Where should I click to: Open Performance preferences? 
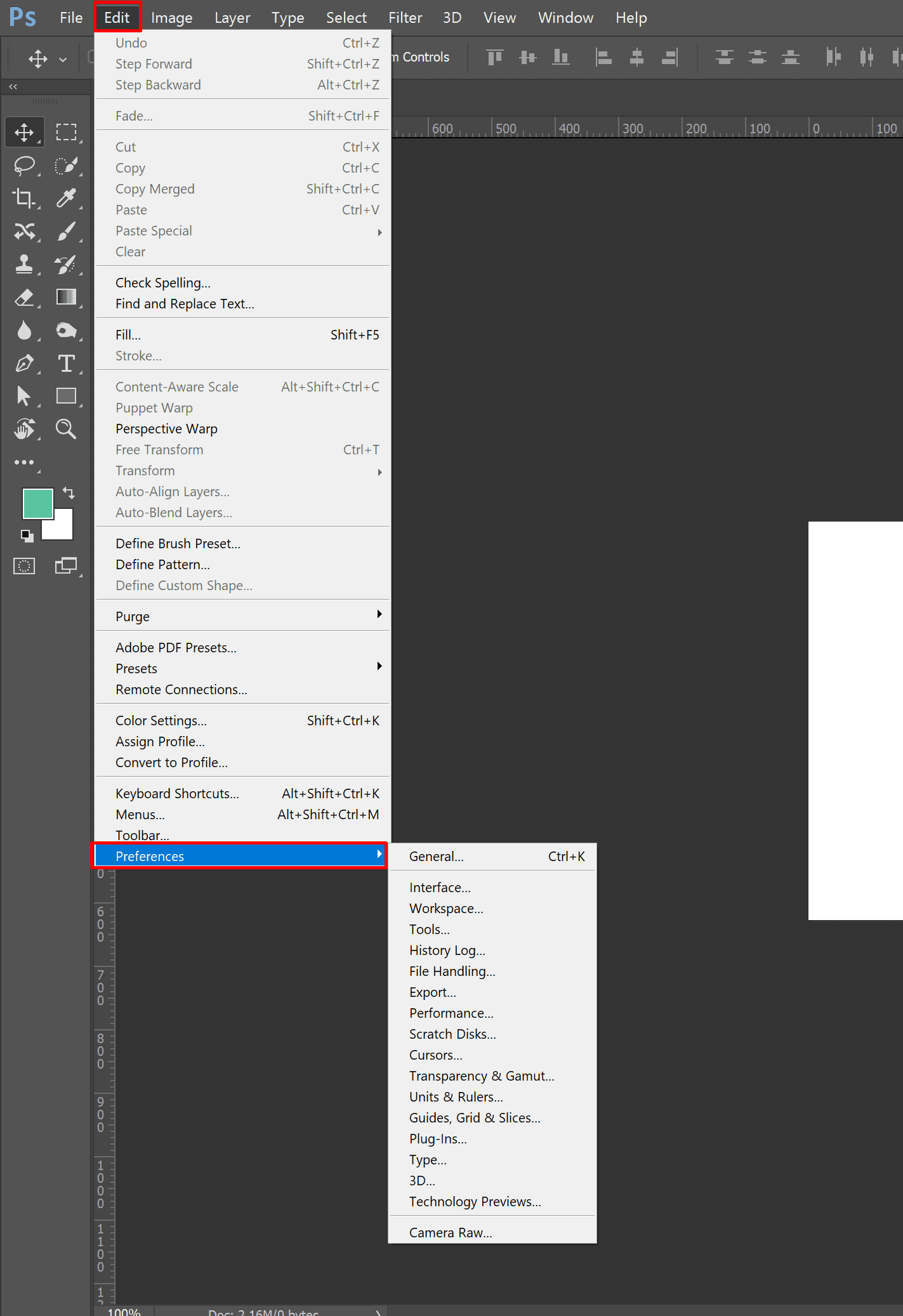(x=493, y=1013)
